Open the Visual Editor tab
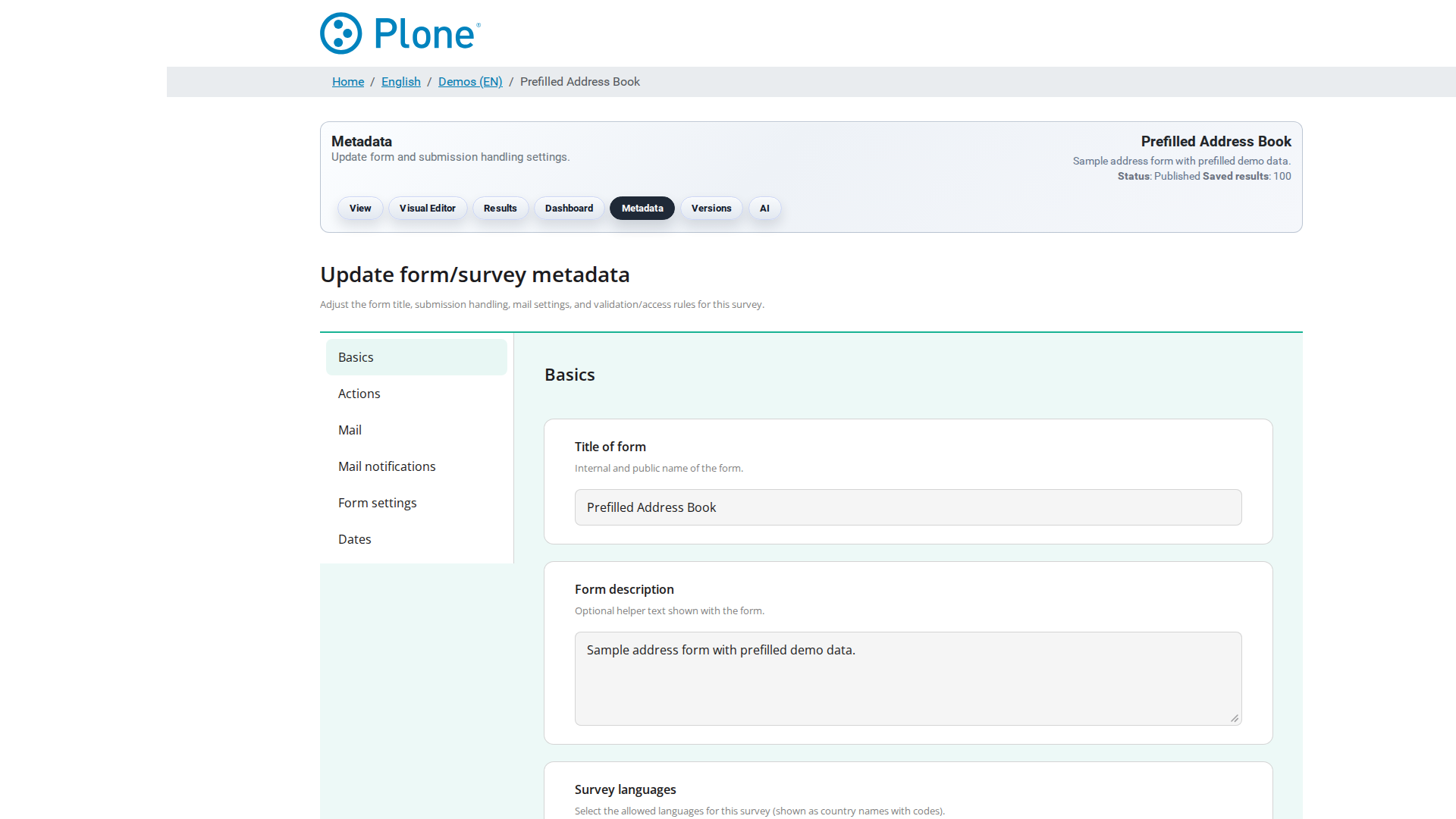Image resolution: width=1456 pixels, height=819 pixels. click(428, 209)
